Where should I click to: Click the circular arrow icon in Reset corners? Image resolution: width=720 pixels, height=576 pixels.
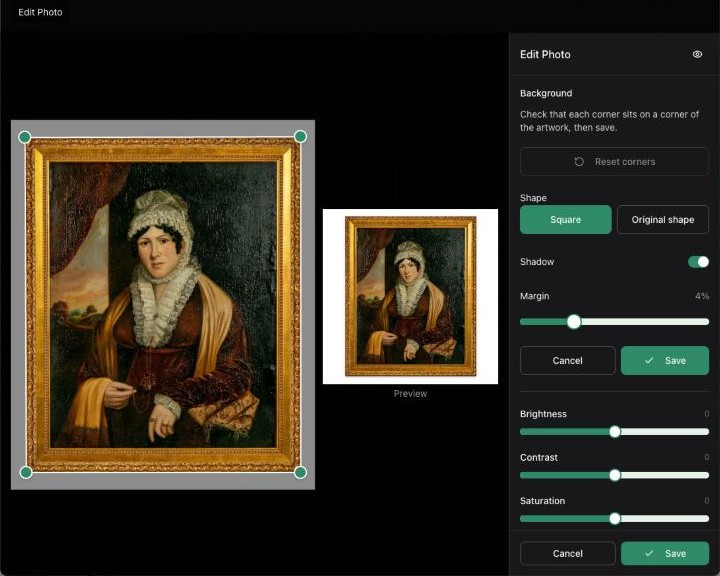click(x=579, y=162)
